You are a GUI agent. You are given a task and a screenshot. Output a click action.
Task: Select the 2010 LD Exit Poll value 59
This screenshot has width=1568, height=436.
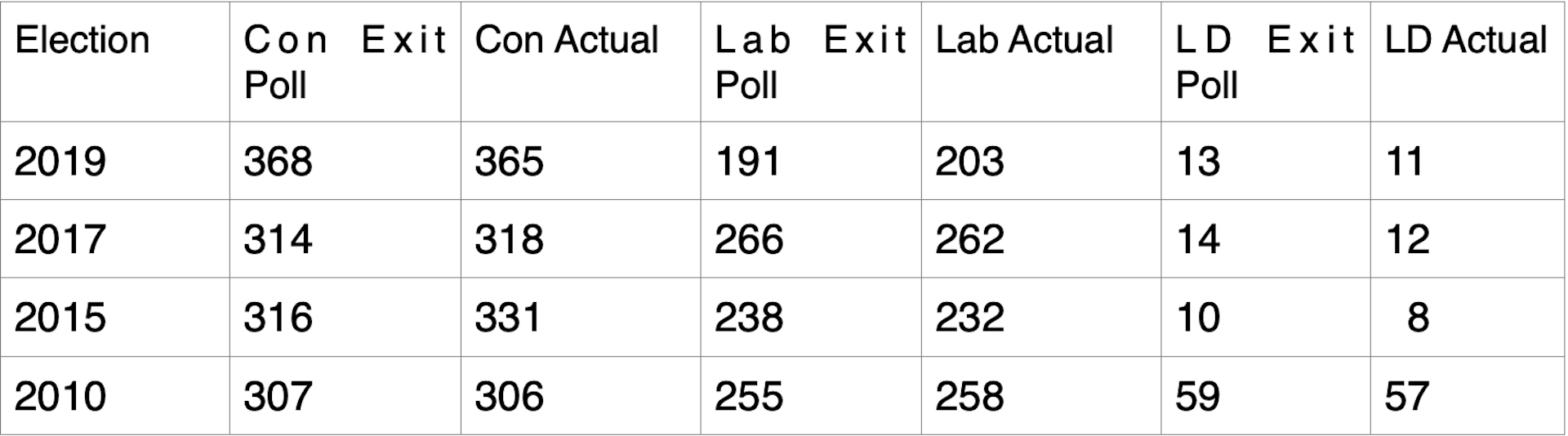(x=1197, y=396)
